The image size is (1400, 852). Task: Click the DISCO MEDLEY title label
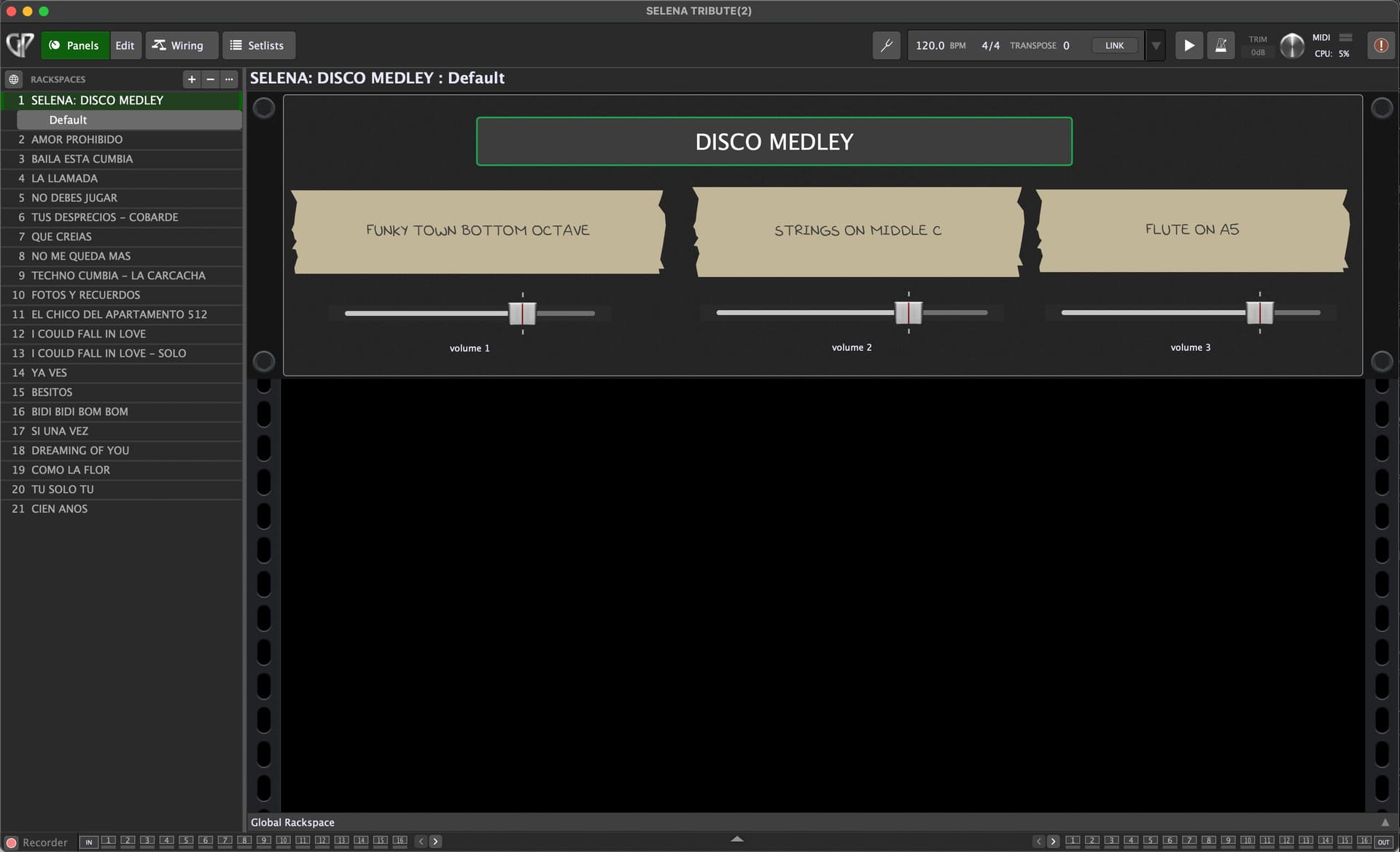(774, 142)
